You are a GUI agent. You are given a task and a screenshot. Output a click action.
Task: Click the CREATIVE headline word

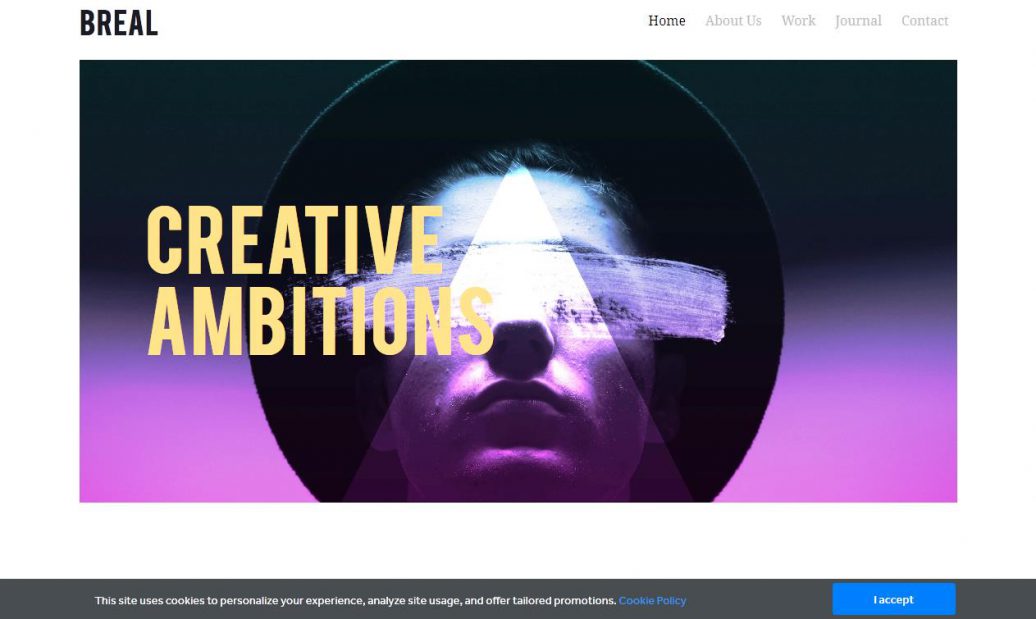pyautogui.click(x=295, y=240)
